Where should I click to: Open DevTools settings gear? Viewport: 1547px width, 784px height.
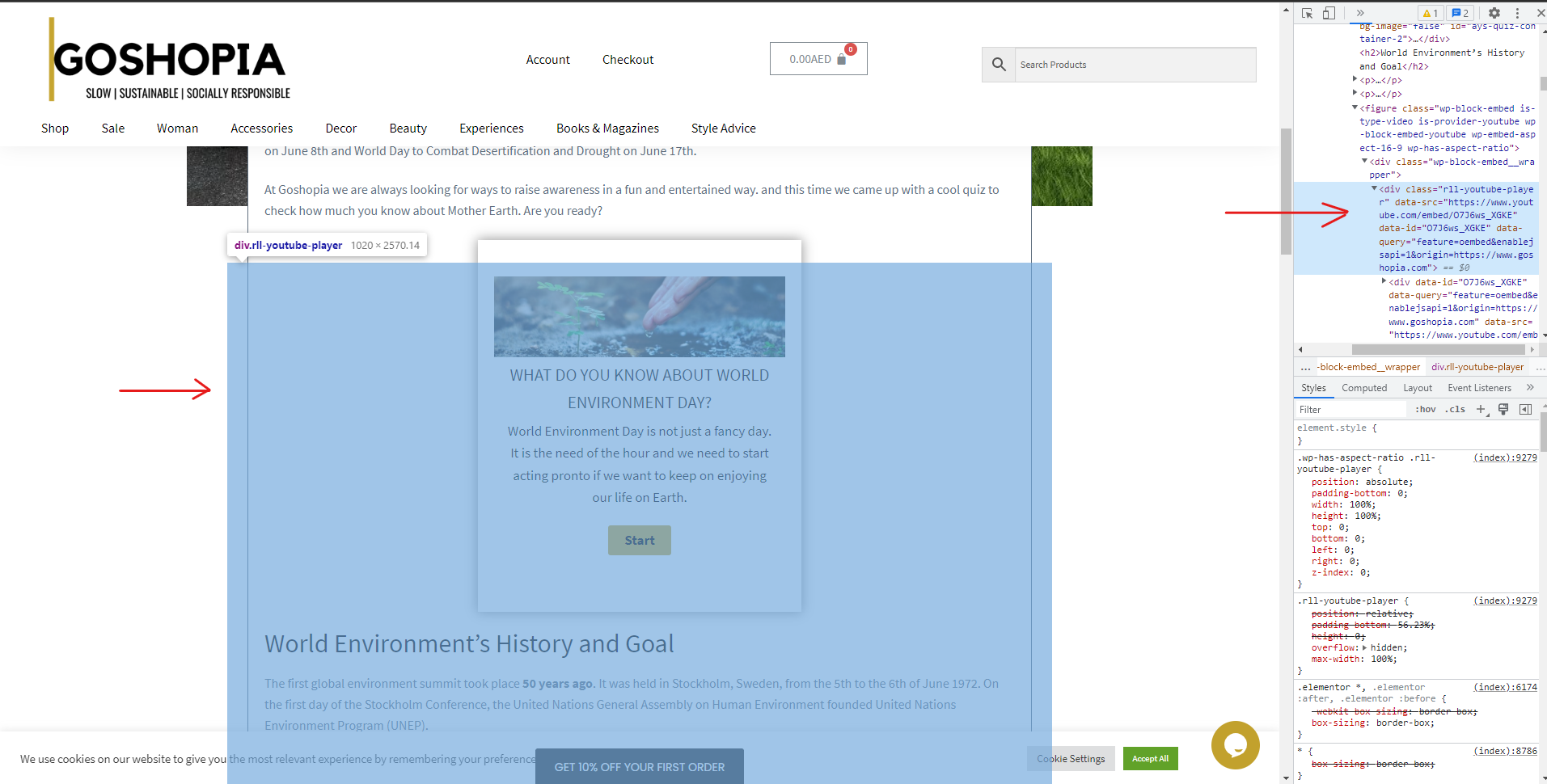click(1494, 13)
